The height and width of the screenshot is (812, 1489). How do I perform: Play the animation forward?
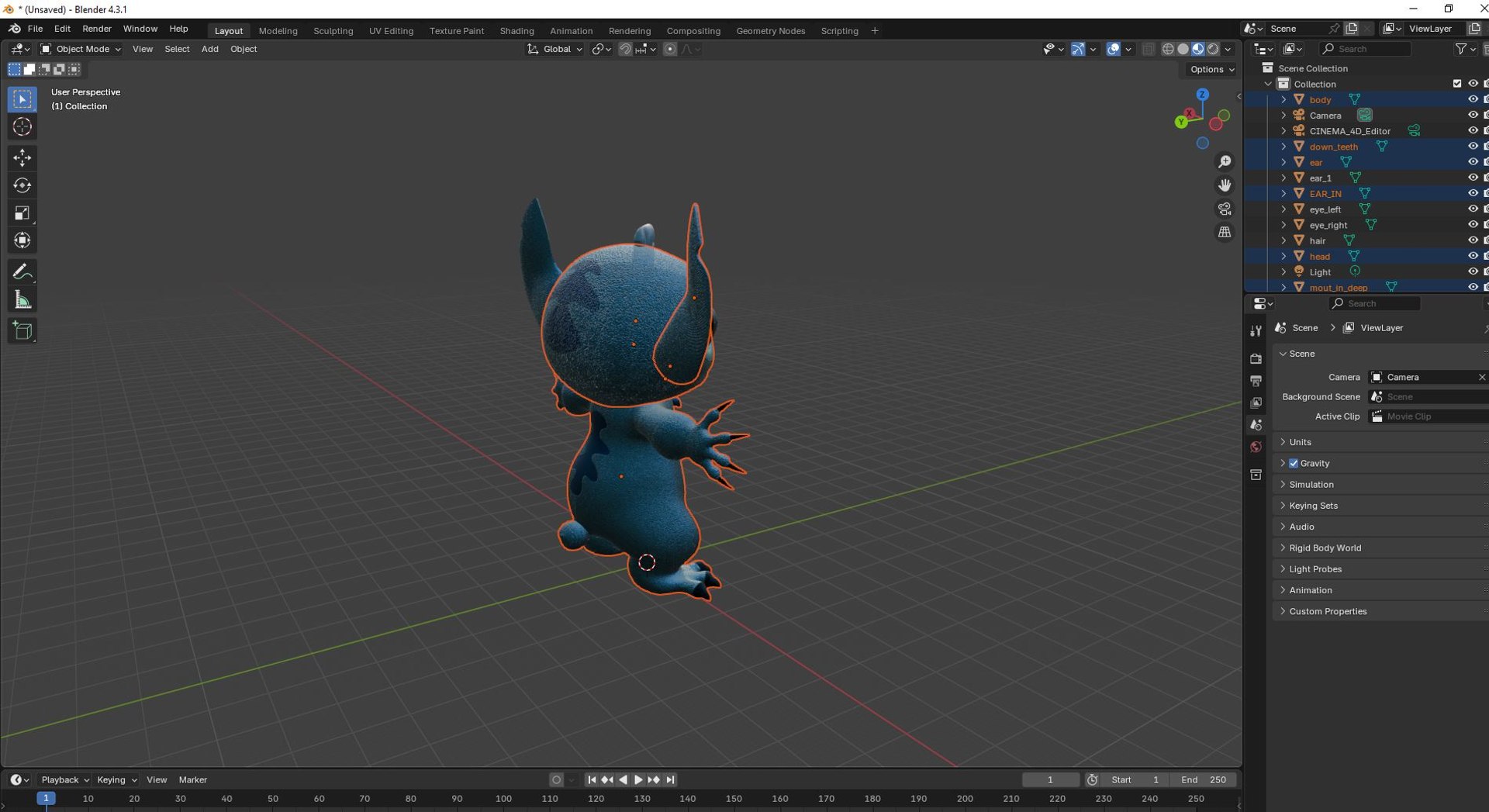(638, 779)
